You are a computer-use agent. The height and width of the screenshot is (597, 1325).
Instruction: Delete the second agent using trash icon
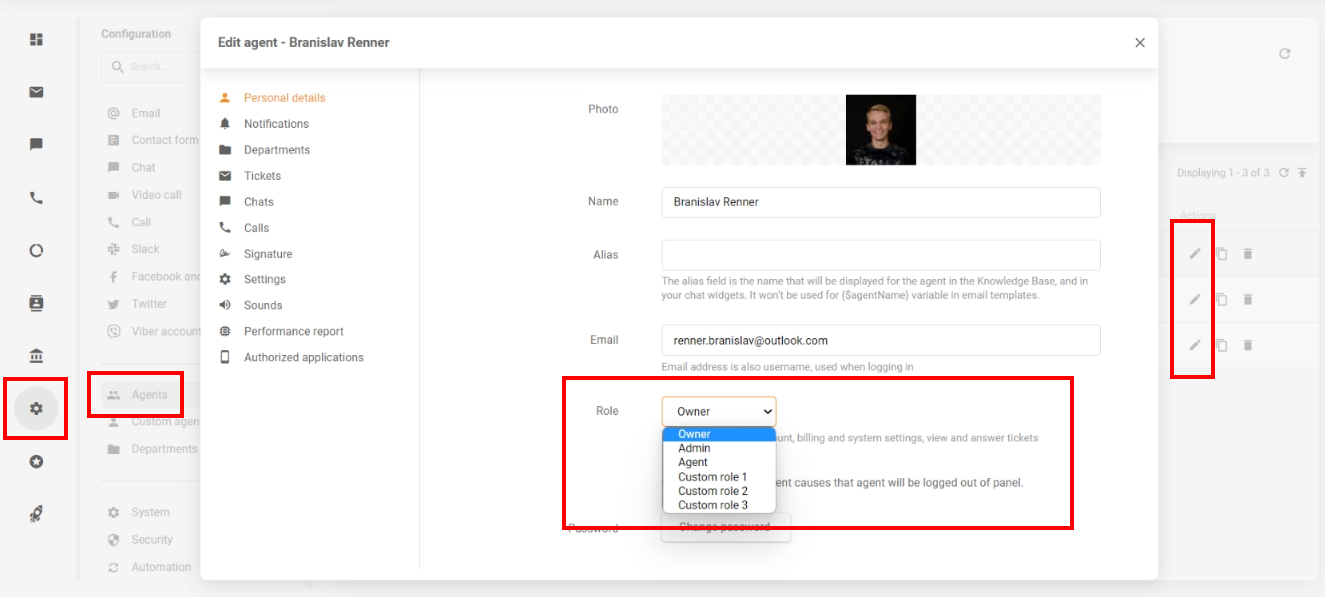coord(1247,299)
